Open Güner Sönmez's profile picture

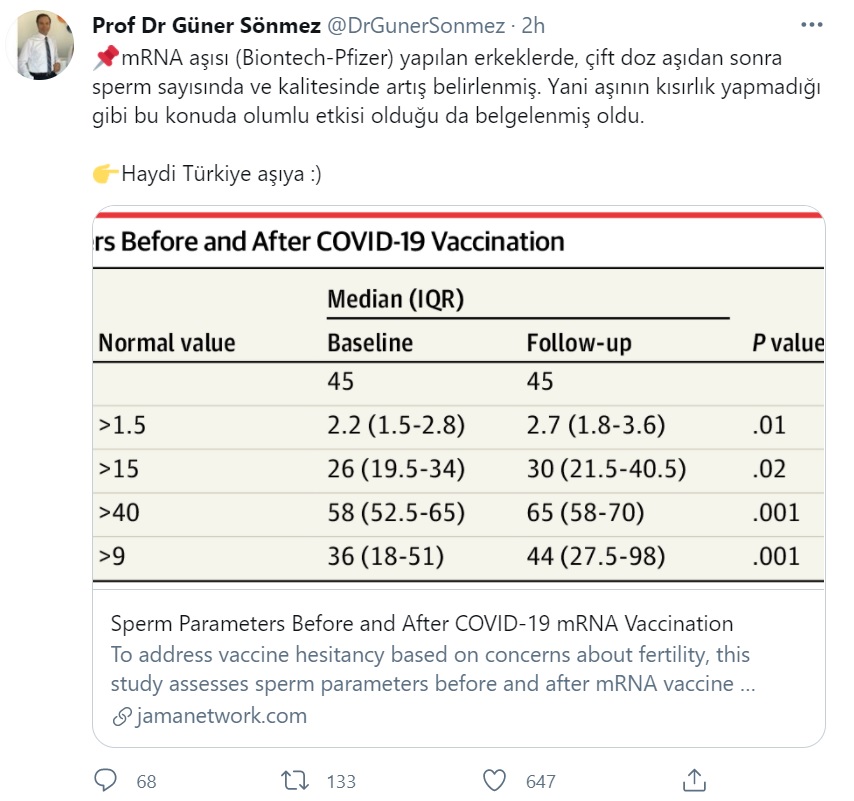click(x=40, y=46)
